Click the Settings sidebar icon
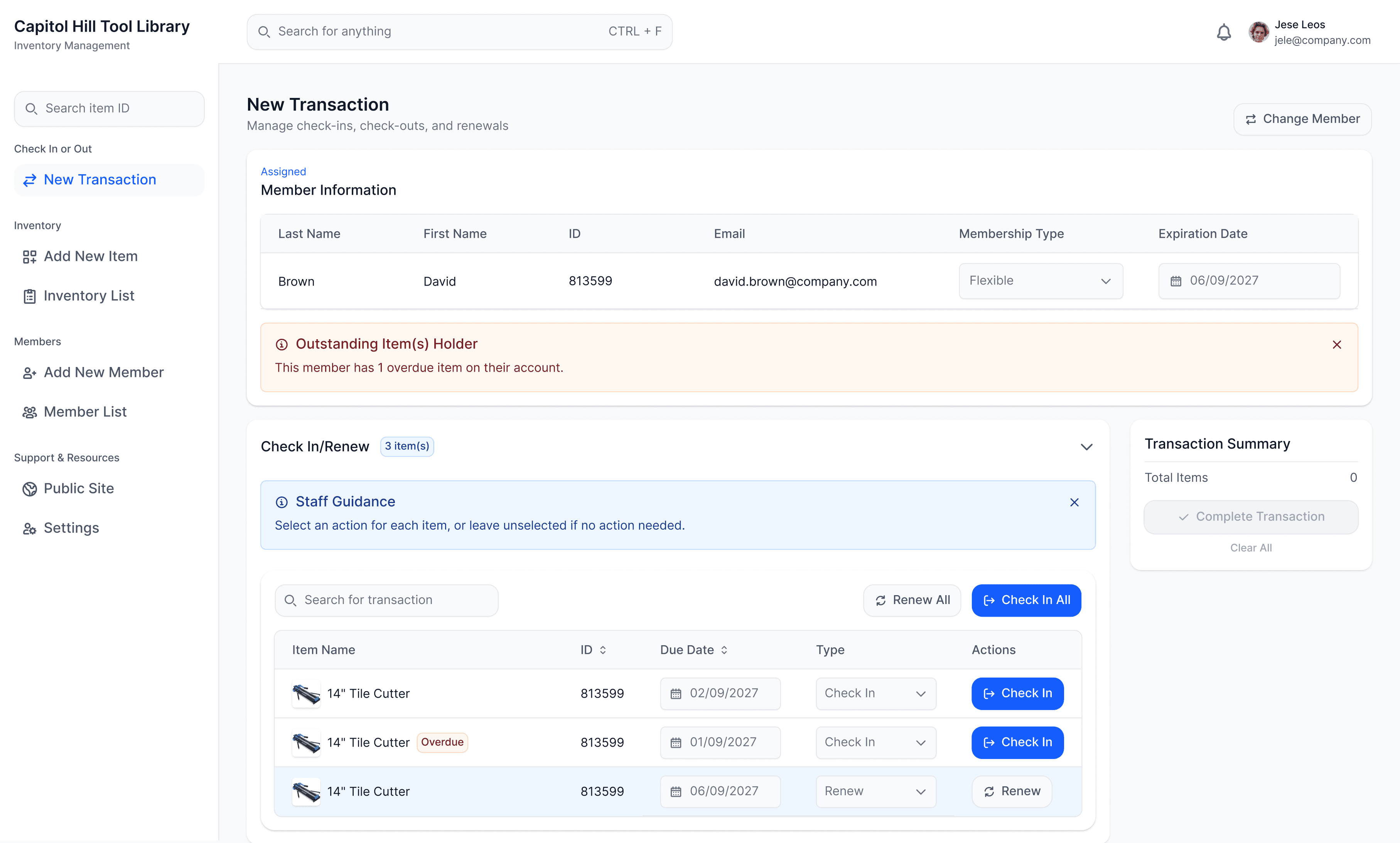This screenshot has width=1400, height=843. click(x=29, y=528)
